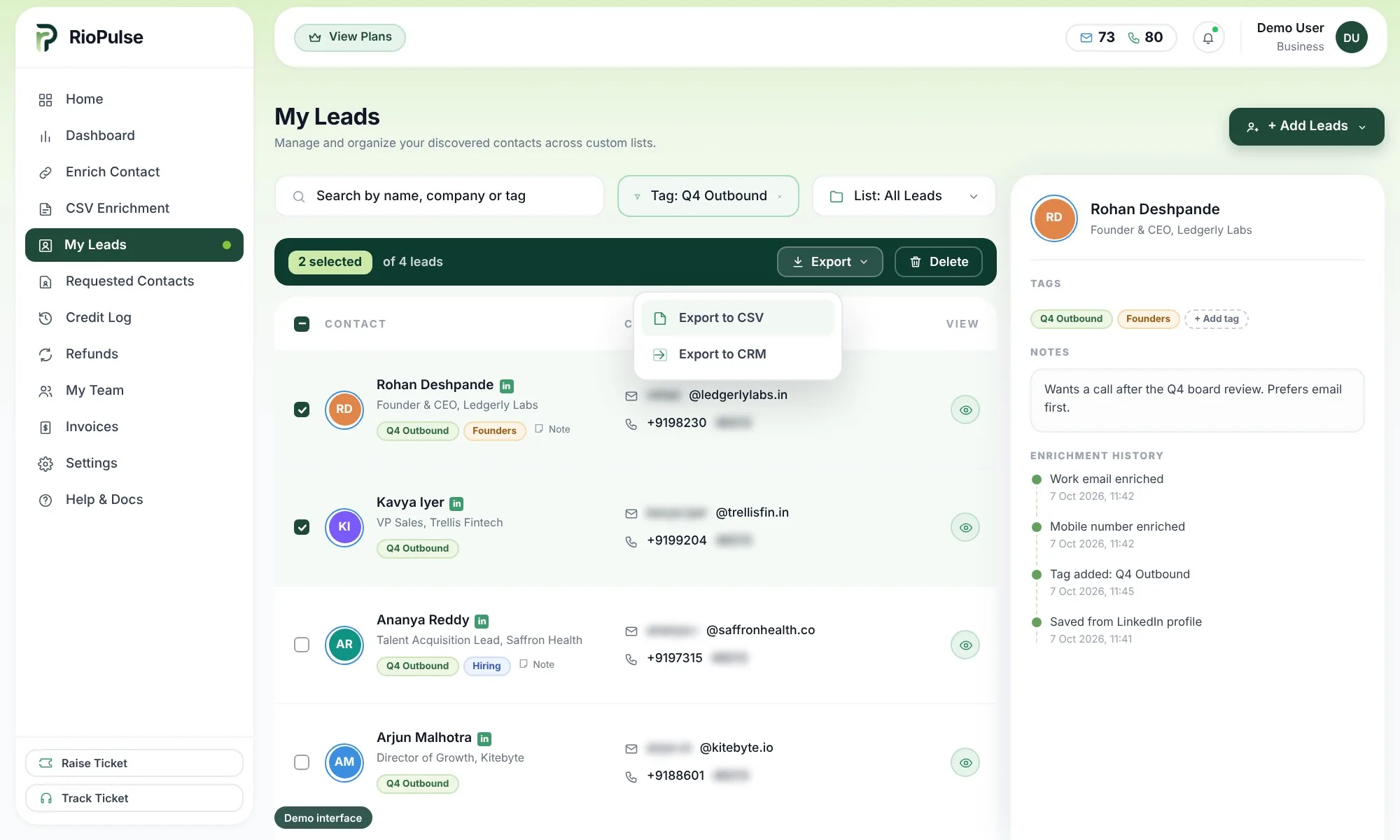Image resolution: width=1400 pixels, height=840 pixels.
Task: Expand the Add Leads dropdown
Action: pyautogui.click(x=1306, y=127)
